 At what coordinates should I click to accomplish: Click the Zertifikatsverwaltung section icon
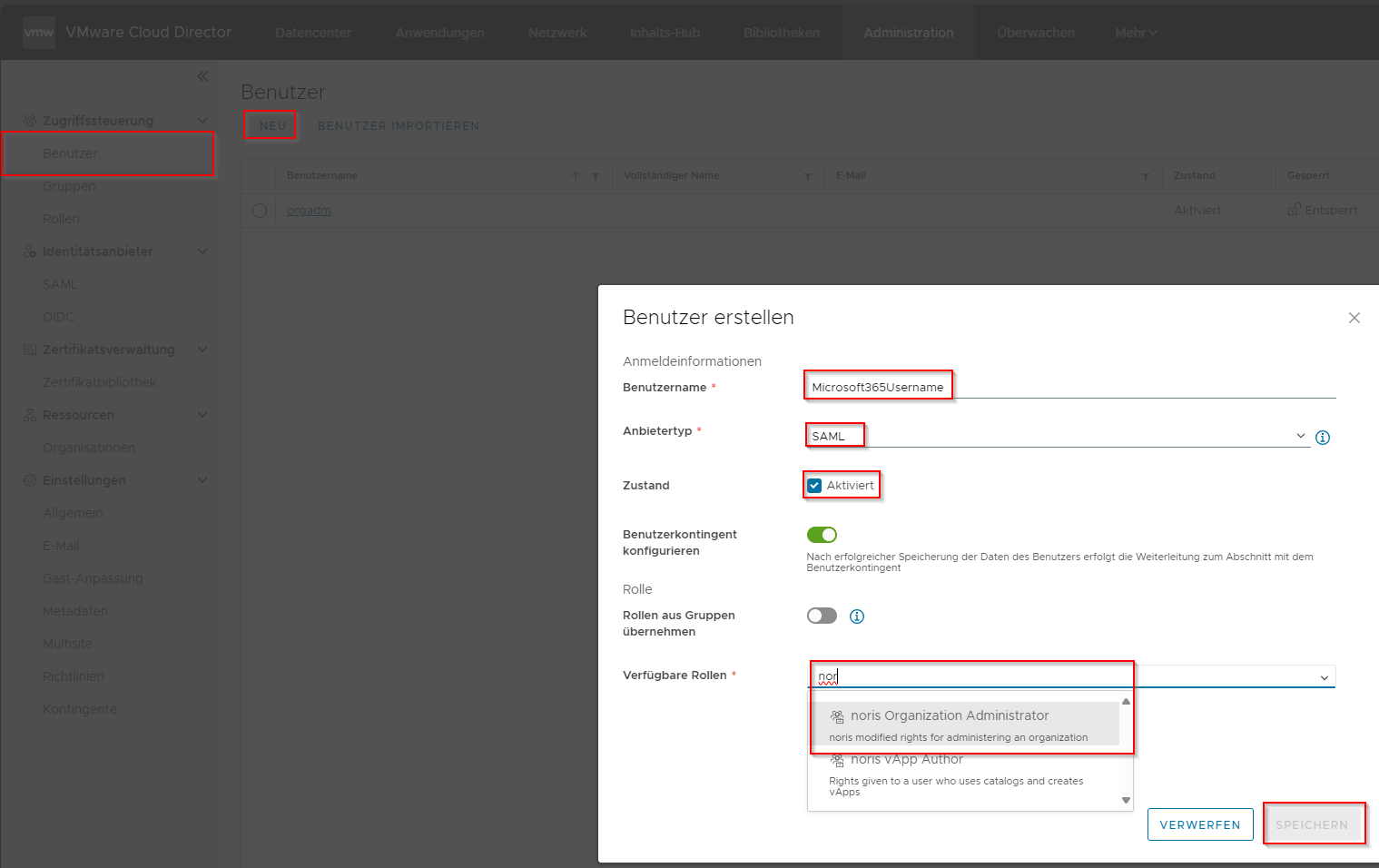coord(29,350)
